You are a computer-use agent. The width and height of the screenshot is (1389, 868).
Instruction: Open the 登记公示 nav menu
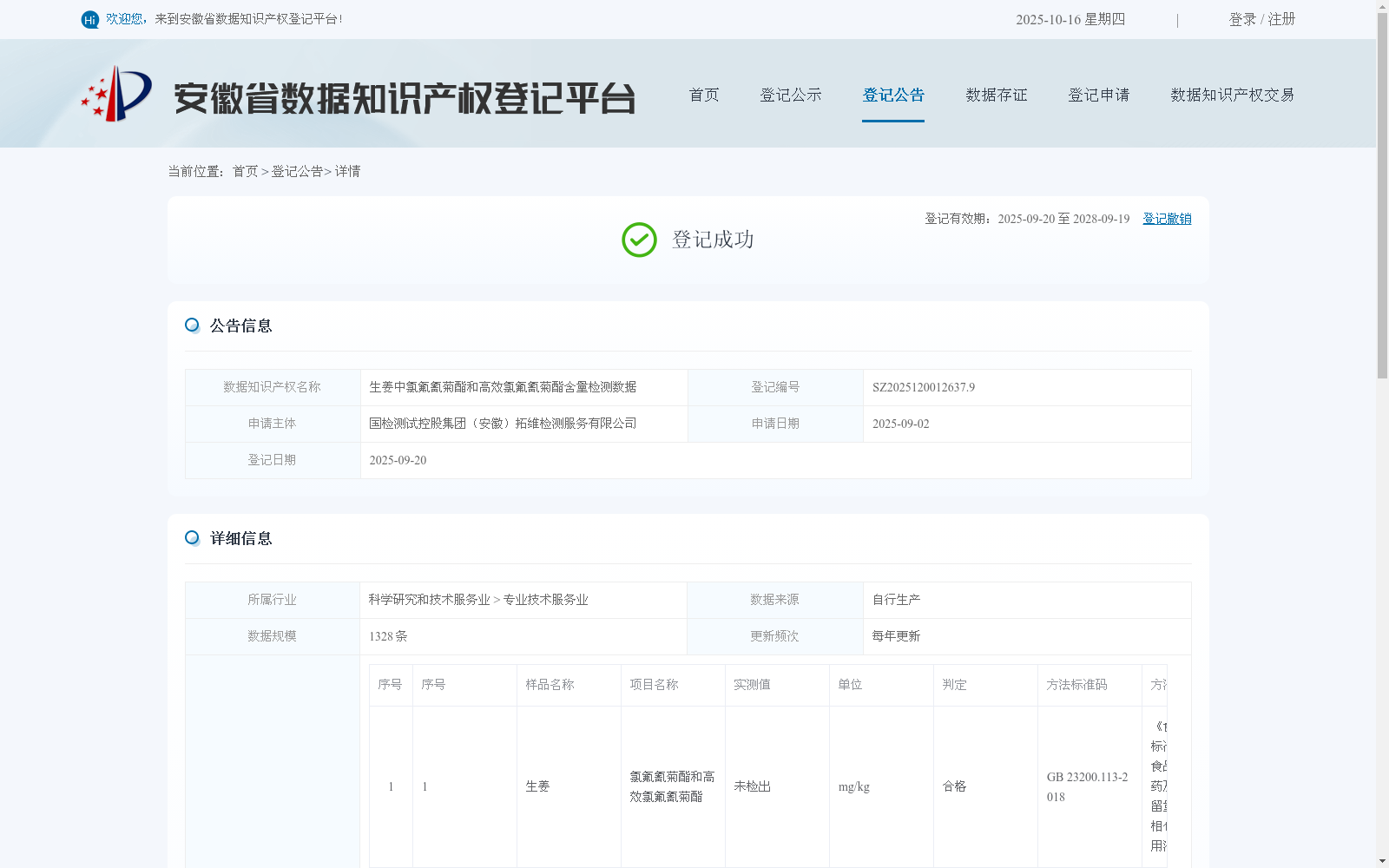tap(791, 95)
